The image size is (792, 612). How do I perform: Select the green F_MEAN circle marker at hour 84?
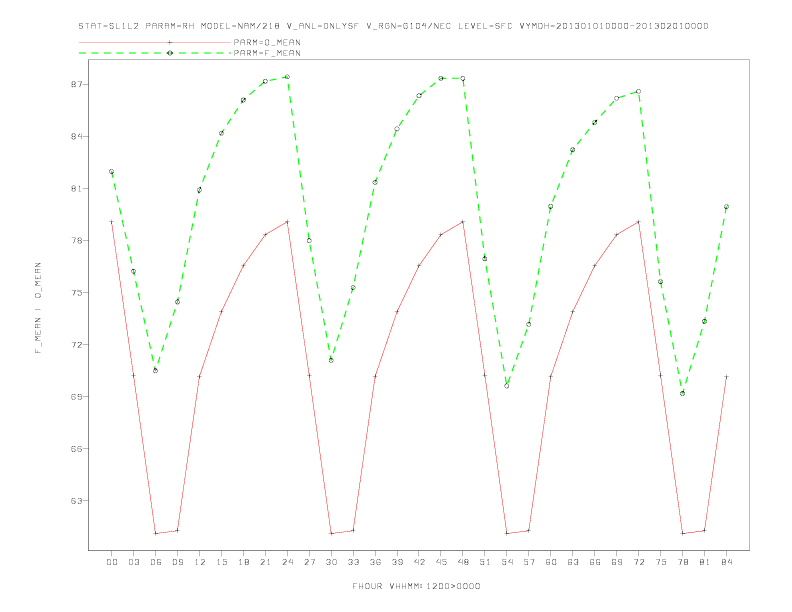(726, 207)
